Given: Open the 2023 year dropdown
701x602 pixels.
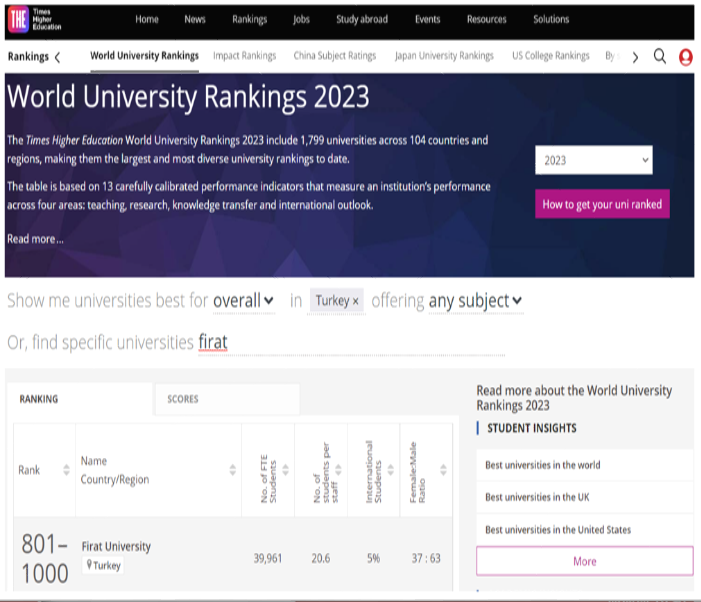Looking at the screenshot, I should pos(594,160).
